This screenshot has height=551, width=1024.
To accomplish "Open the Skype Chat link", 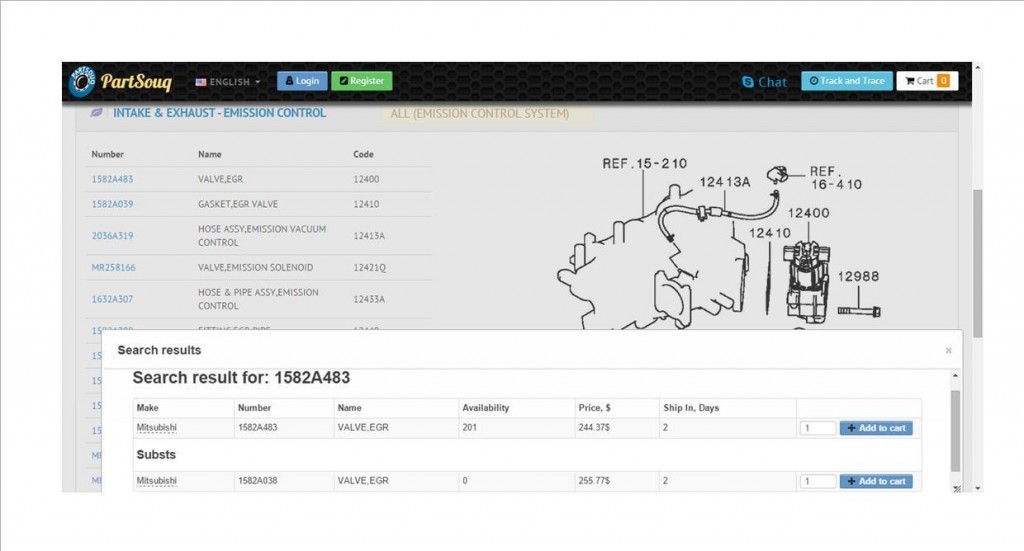I will pyautogui.click(x=765, y=82).
